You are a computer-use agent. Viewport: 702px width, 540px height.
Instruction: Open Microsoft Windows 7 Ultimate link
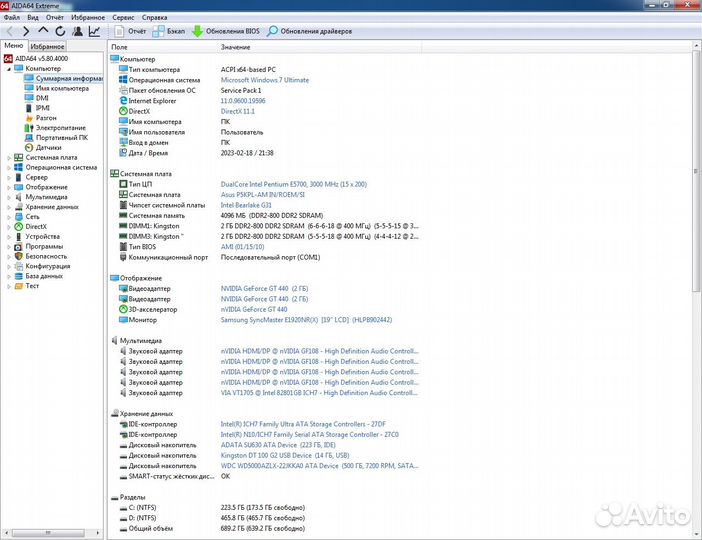(x=265, y=80)
